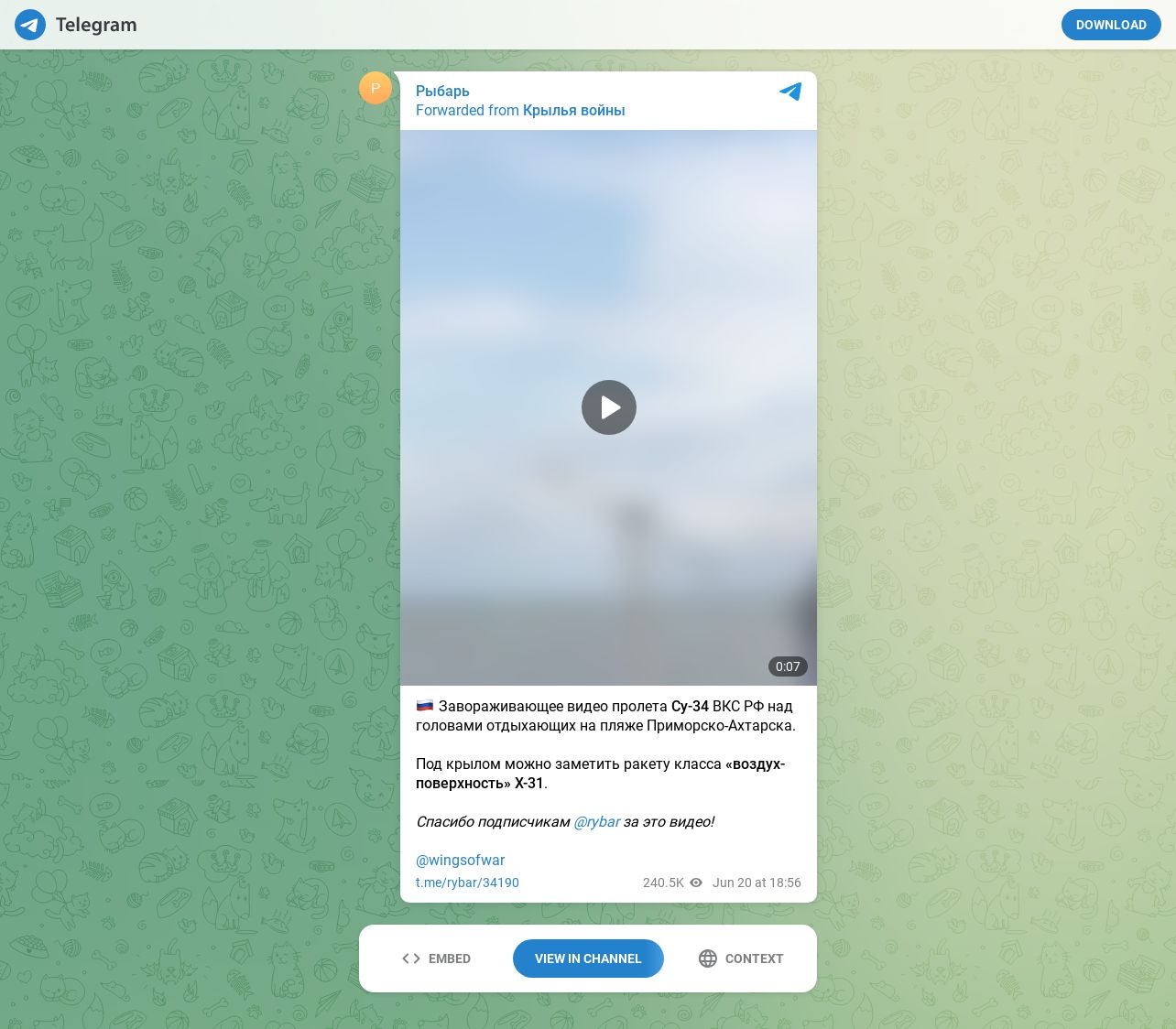Open the Рыбарь channel avatar
This screenshot has height=1029, width=1176.
[x=376, y=88]
